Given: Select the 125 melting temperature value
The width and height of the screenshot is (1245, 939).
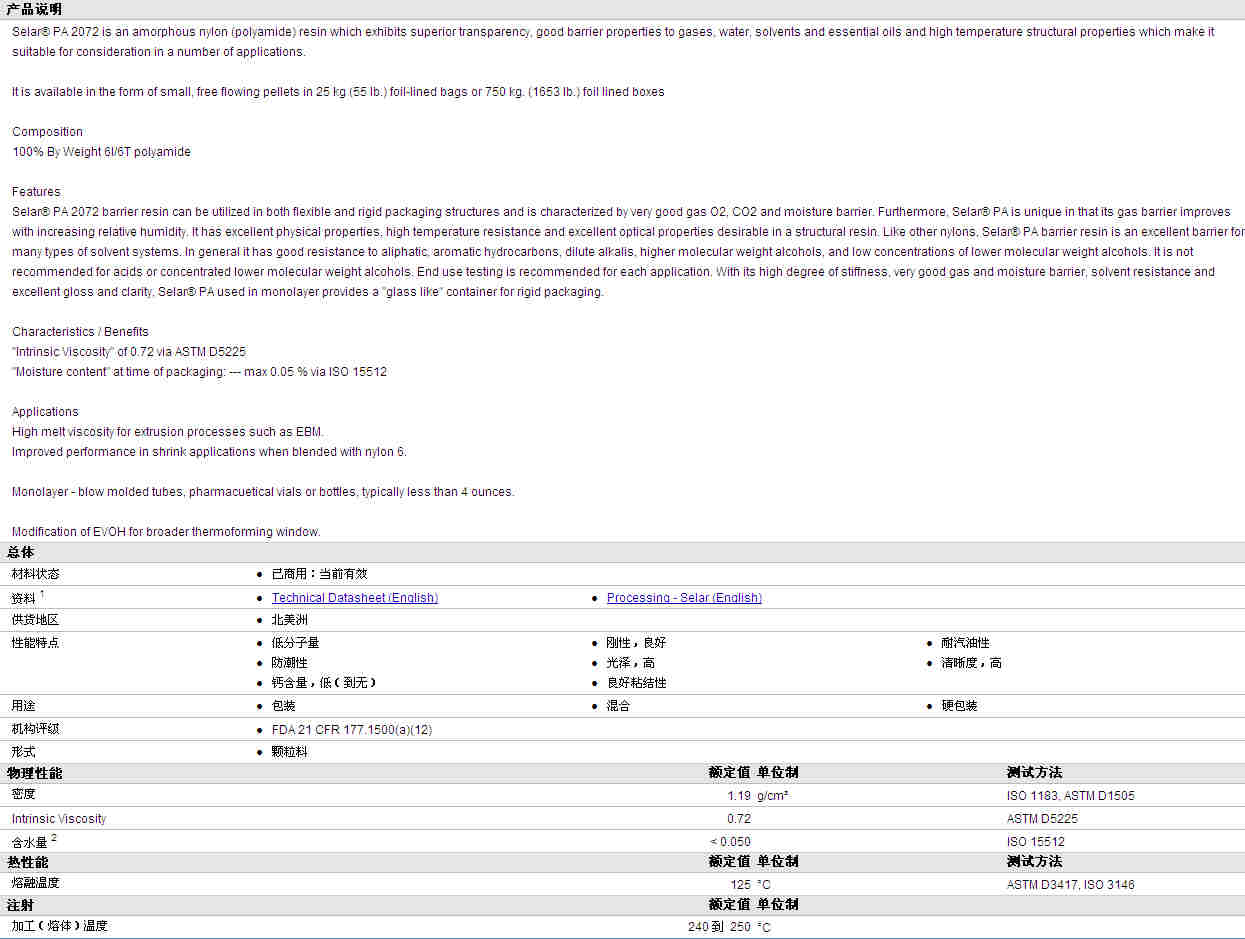Looking at the screenshot, I should click(741, 885).
